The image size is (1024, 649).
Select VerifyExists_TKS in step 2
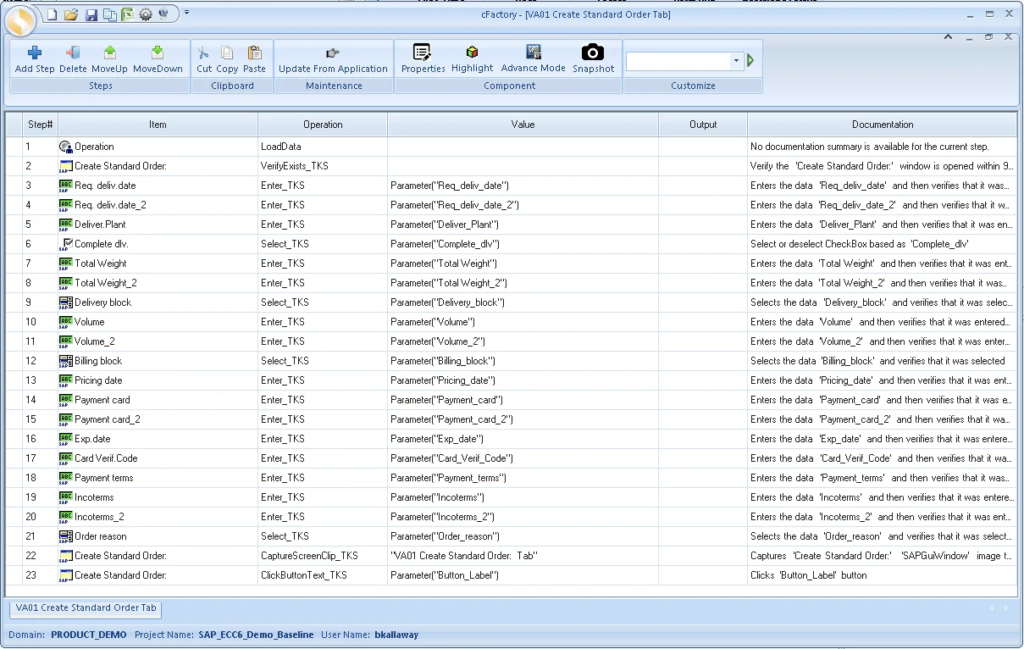pyautogui.click(x=294, y=166)
